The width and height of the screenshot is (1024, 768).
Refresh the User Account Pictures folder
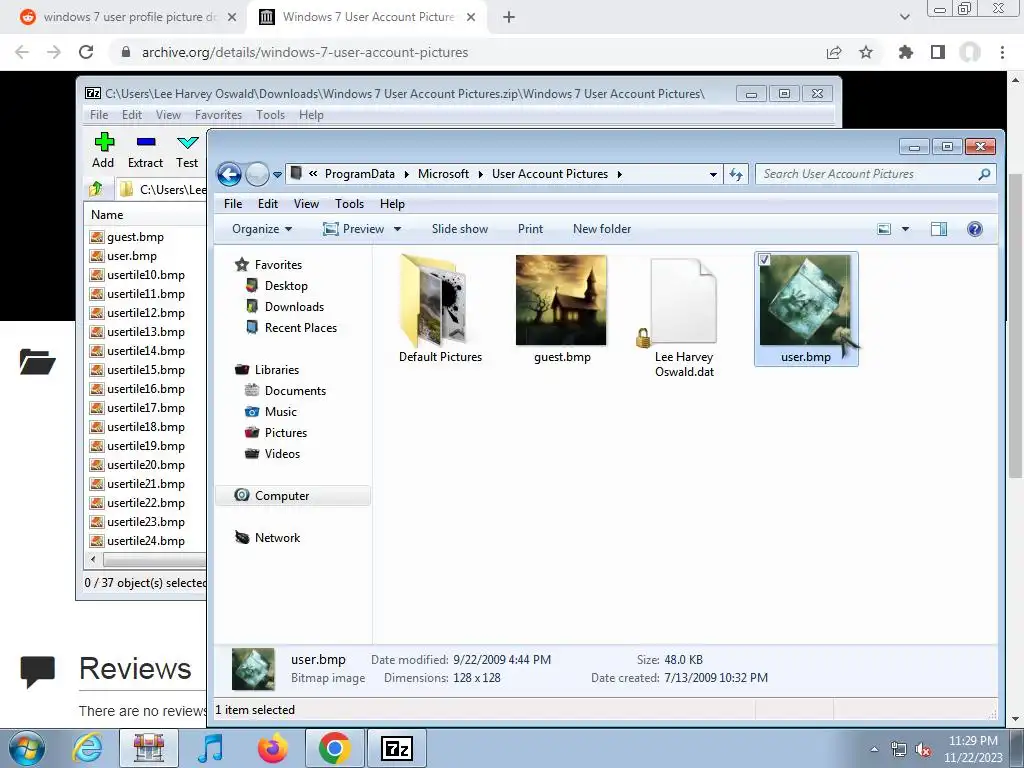pyautogui.click(x=736, y=174)
